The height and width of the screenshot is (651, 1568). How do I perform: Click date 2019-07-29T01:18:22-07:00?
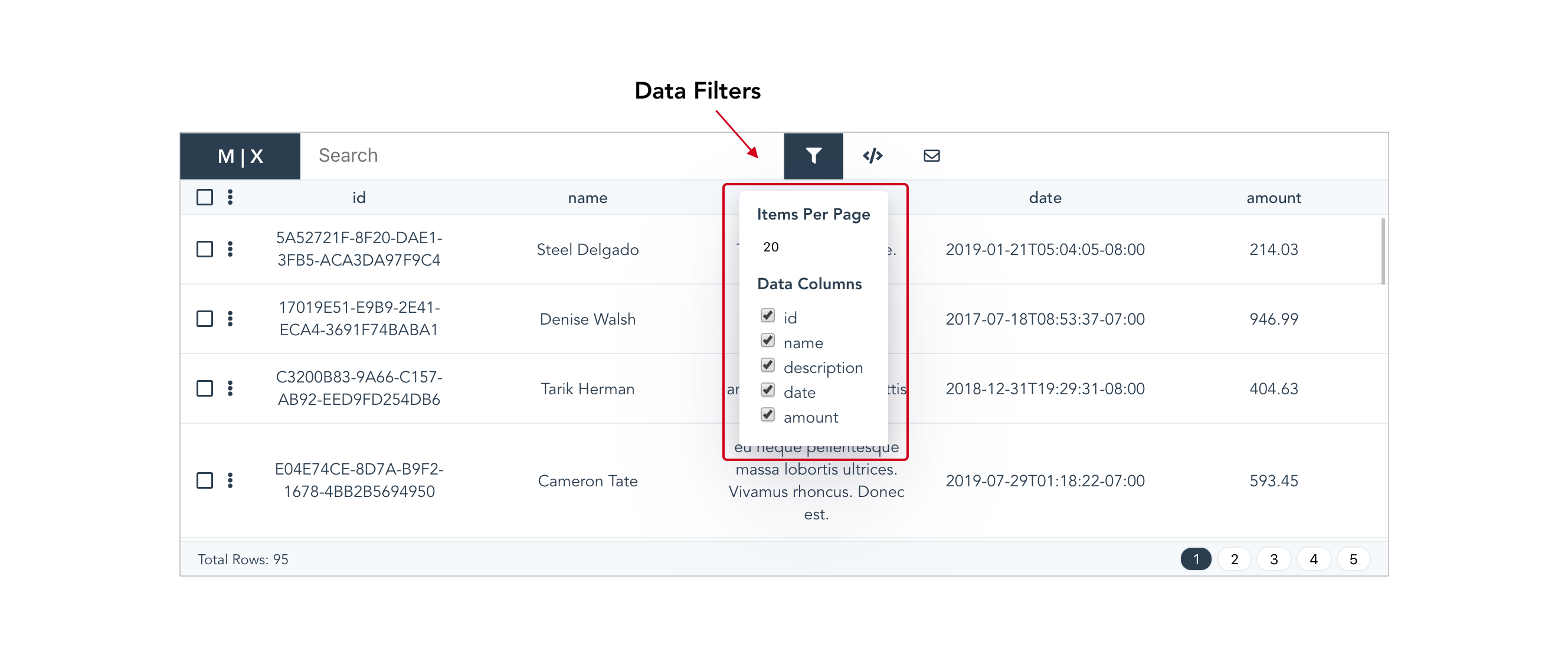coord(1045,481)
